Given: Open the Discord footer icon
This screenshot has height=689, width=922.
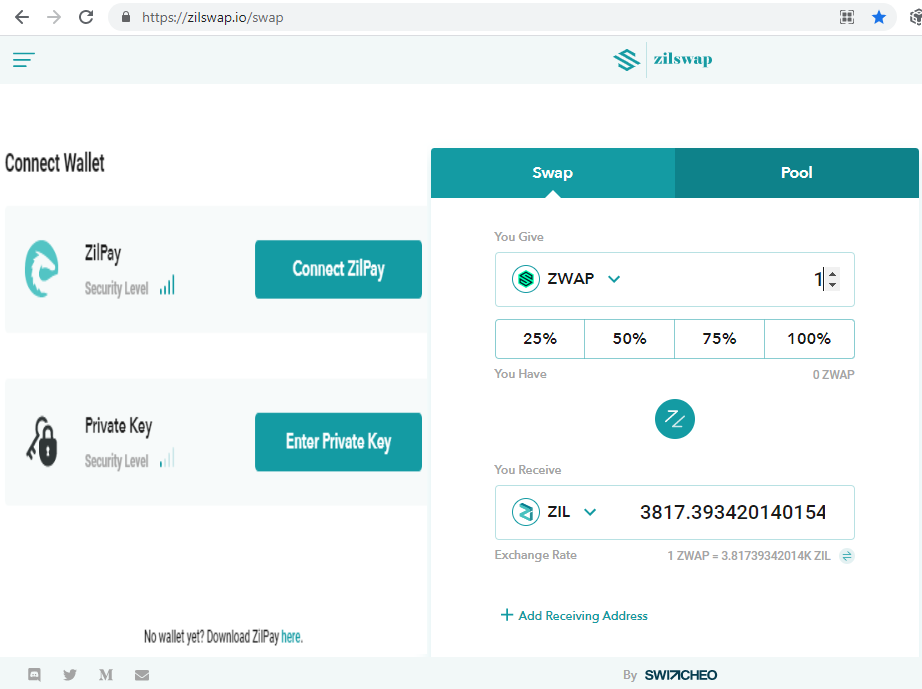Looking at the screenshot, I should click(x=35, y=675).
